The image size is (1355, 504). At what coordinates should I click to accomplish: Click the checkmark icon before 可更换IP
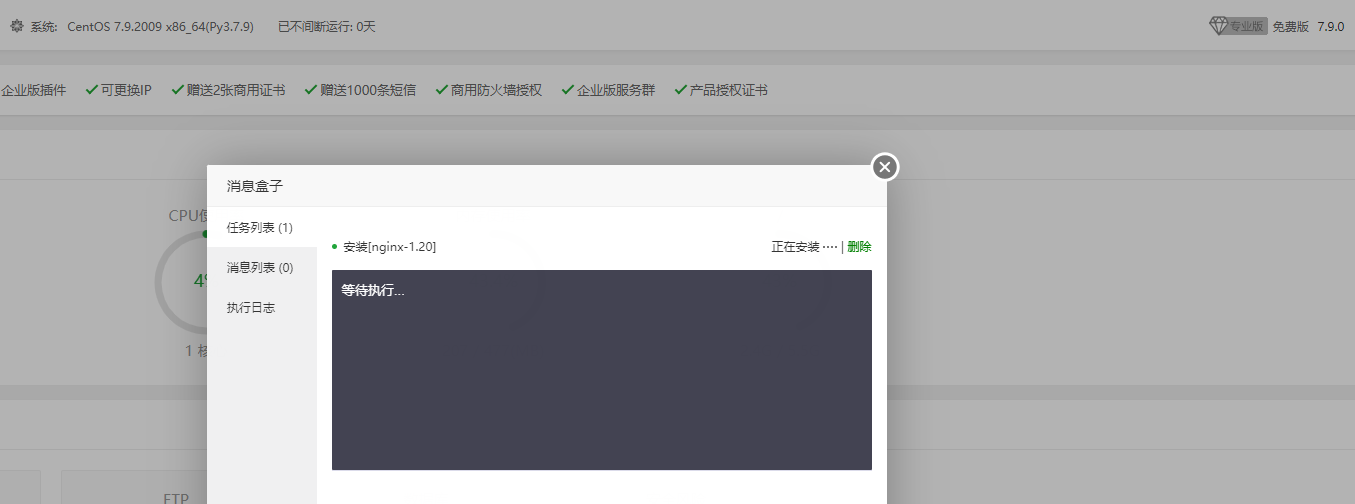tap(91, 90)
